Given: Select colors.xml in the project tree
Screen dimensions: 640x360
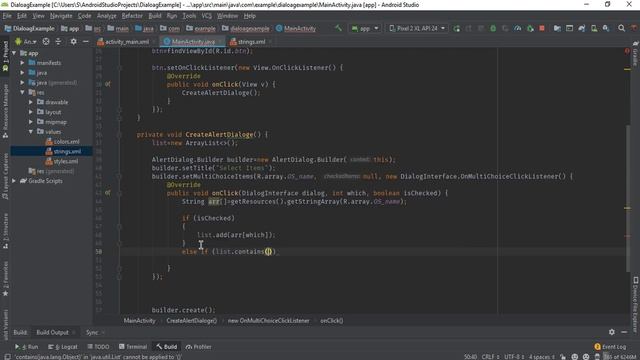Looking at the screenshot, I should [62, 142].
